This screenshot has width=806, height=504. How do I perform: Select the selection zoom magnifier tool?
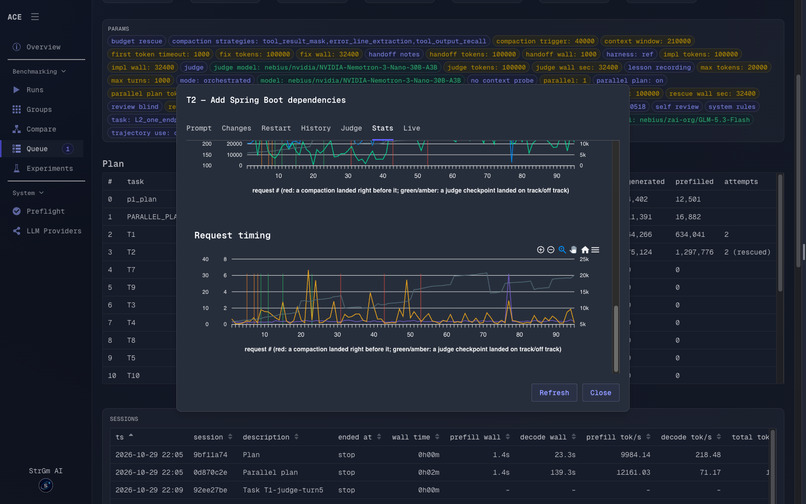click(x=562, y=249)
